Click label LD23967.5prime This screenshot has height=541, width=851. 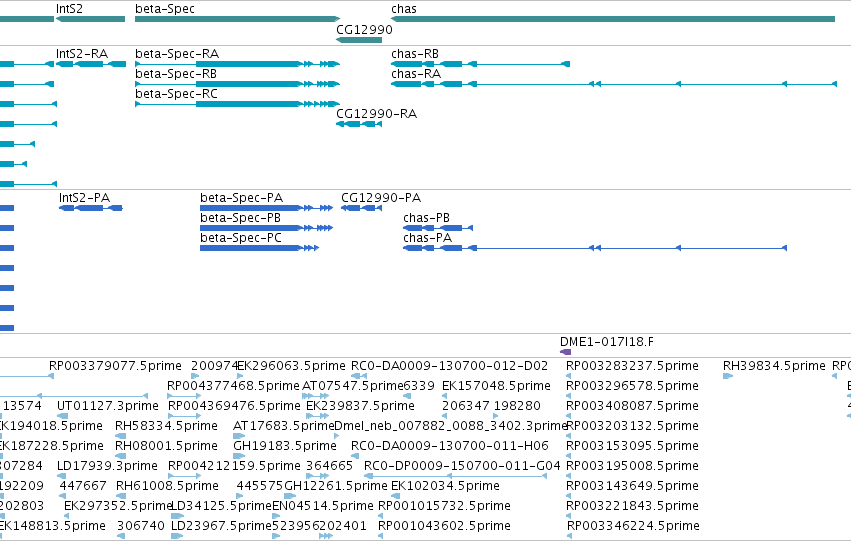tap(221, 526)
